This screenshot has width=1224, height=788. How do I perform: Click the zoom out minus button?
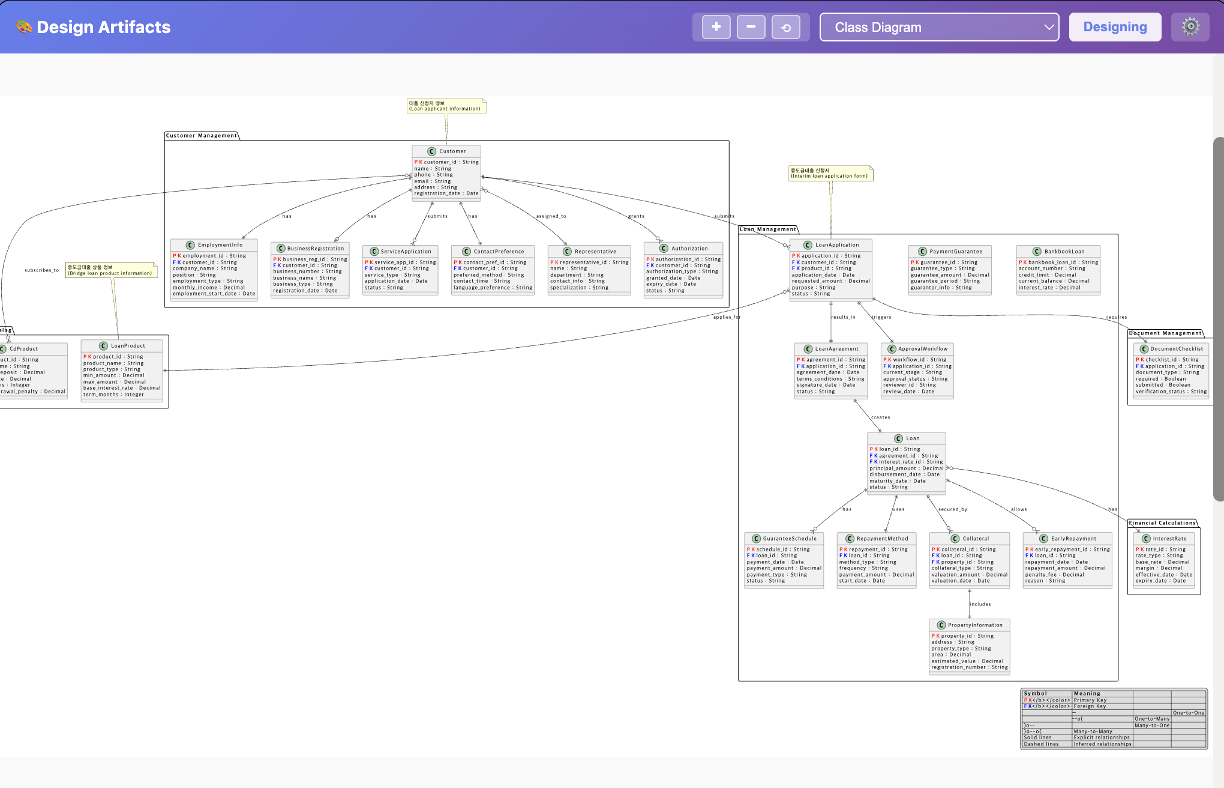pyautogui.click(x=751, y=27)
